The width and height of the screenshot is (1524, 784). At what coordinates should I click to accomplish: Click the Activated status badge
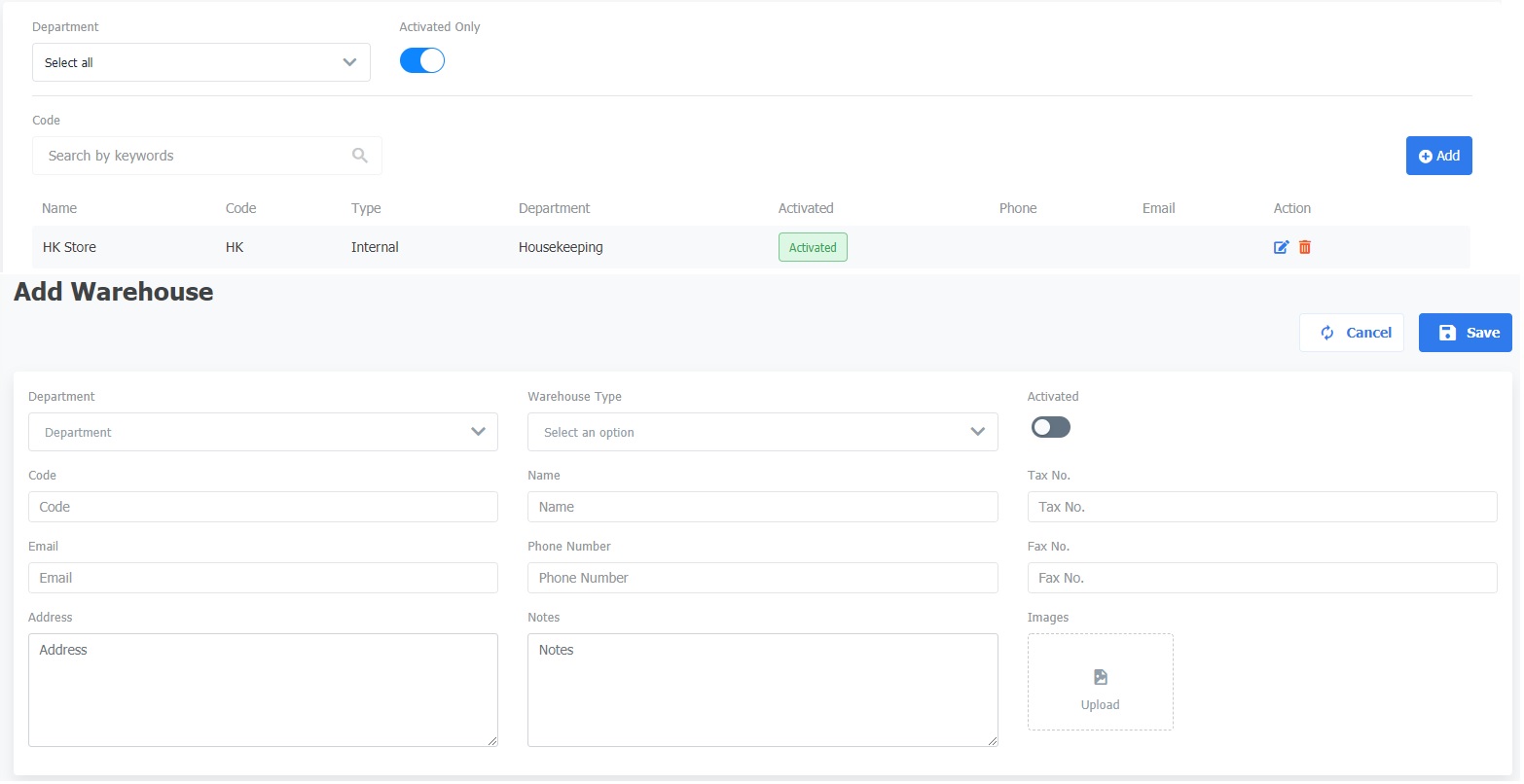(x=813, y=247)
